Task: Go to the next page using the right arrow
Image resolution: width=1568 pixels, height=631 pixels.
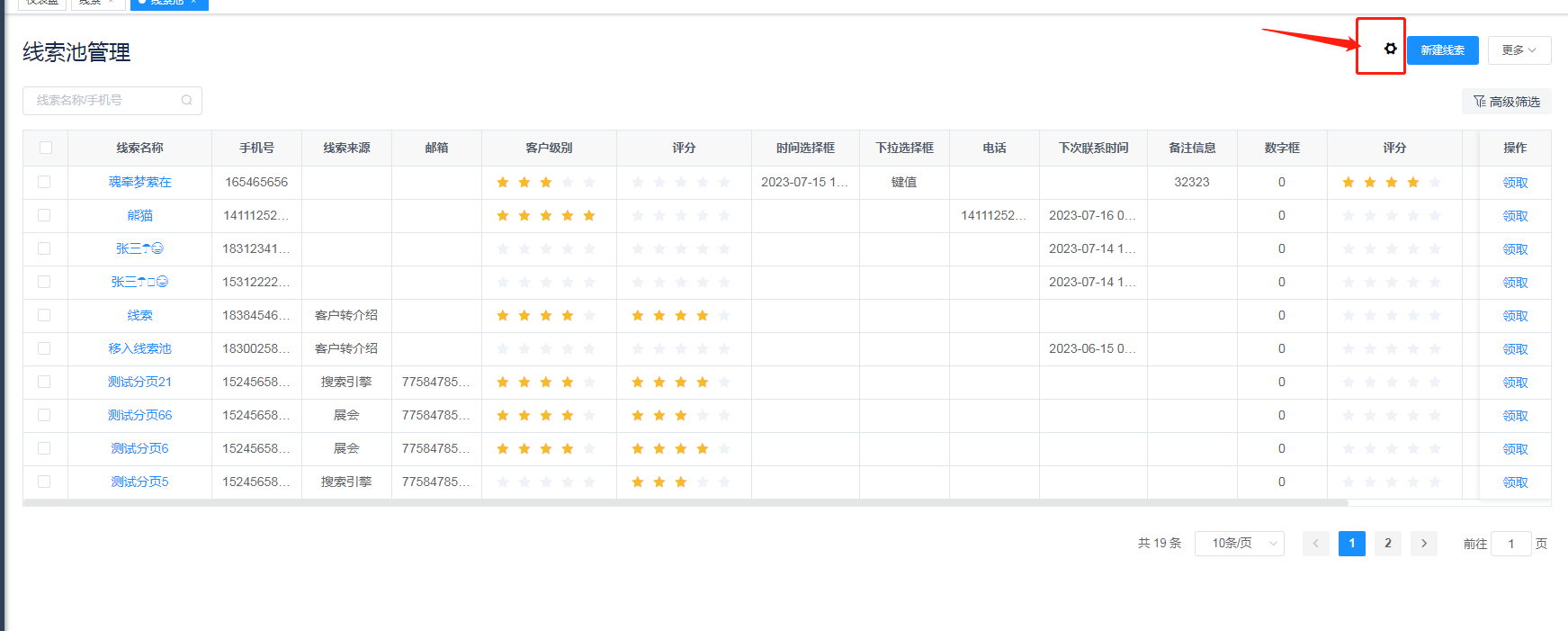Action: click(x=1423, y=544)
